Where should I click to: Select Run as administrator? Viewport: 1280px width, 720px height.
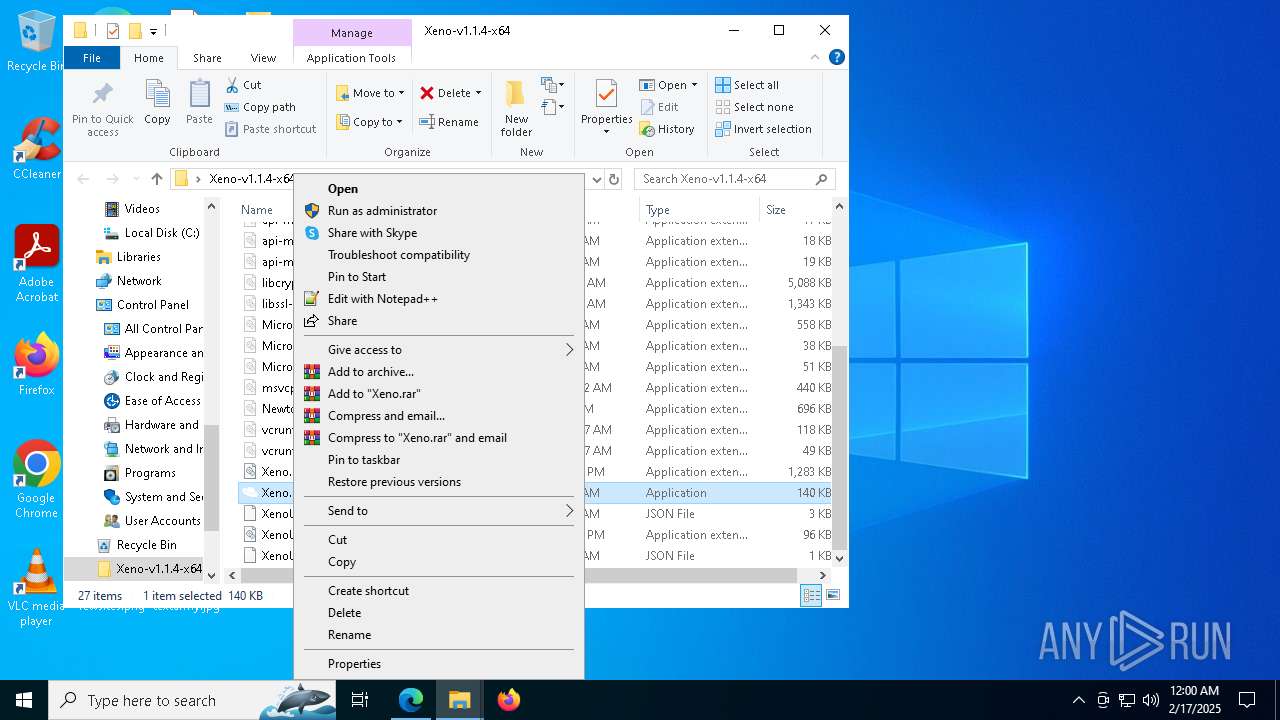(440, 211)
